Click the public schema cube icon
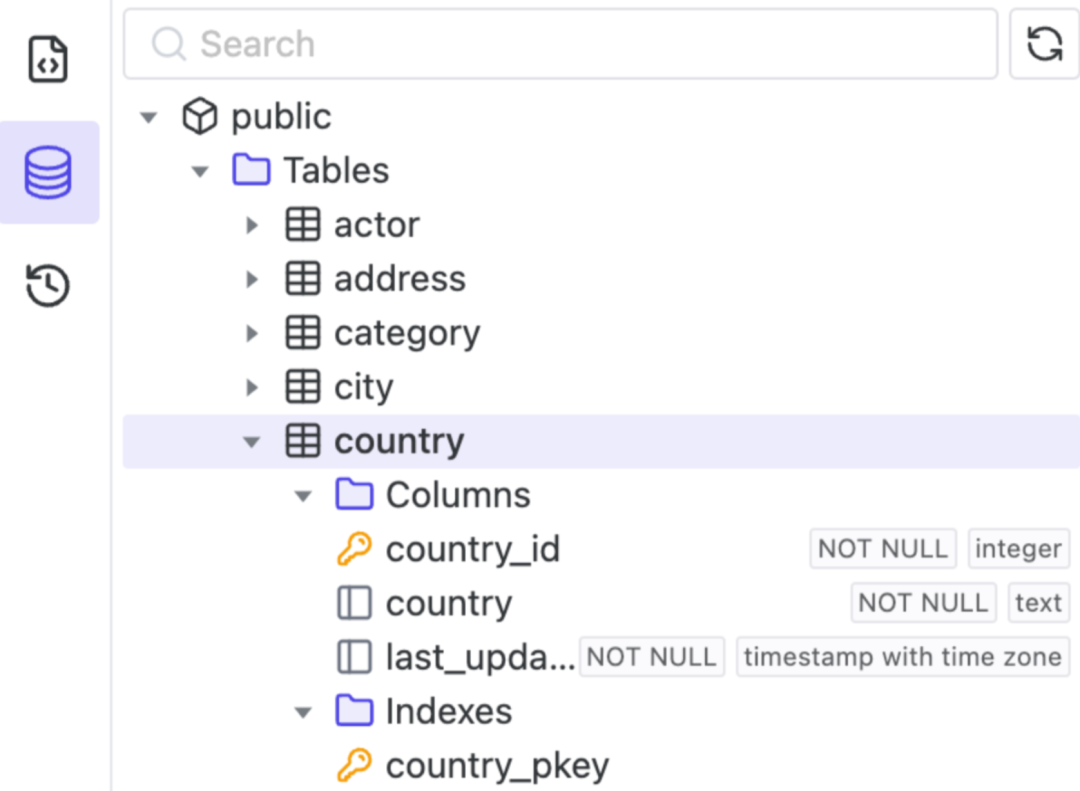 pos(200,116)
